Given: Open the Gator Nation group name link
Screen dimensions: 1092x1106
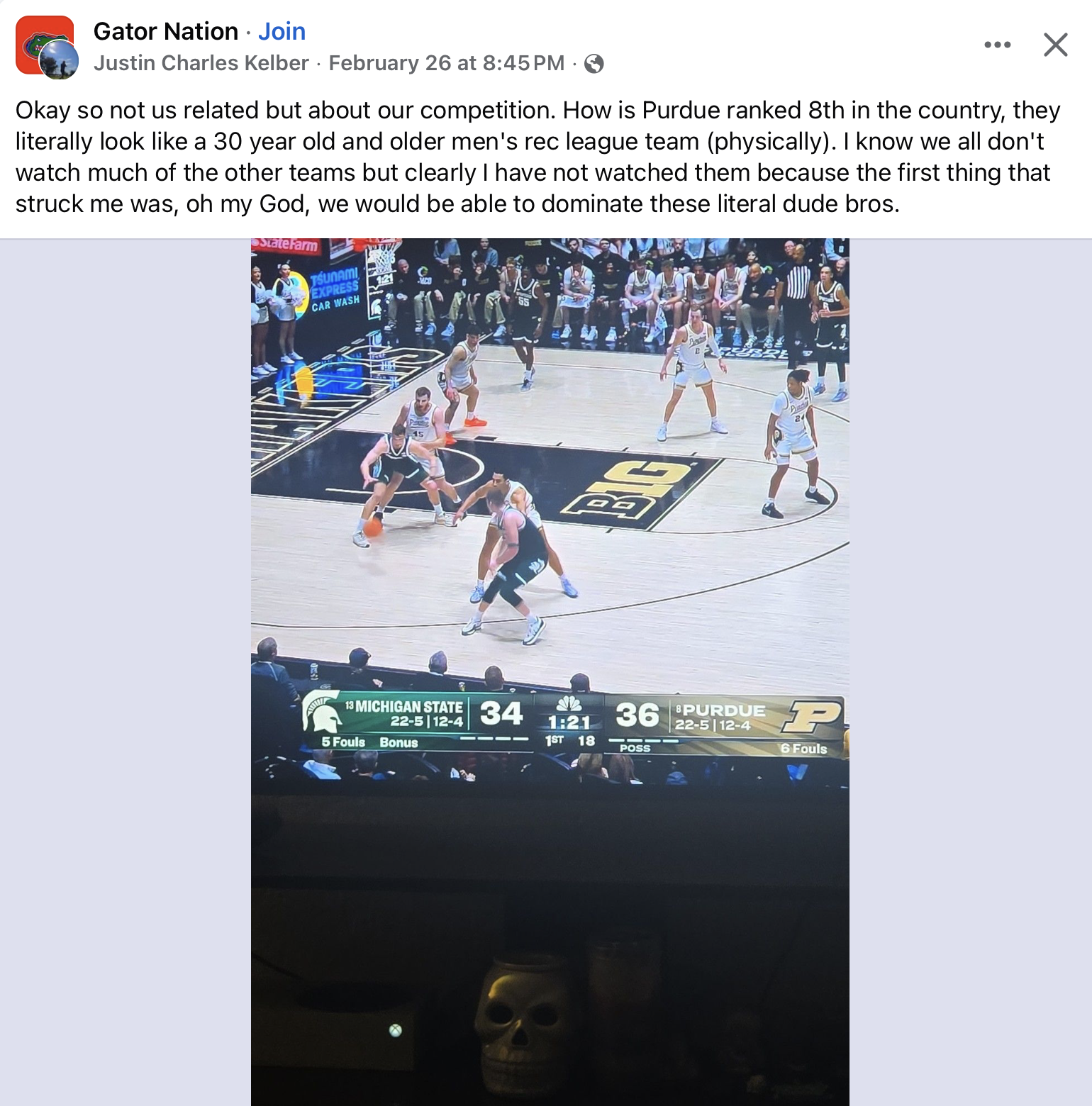Looking at the screenshot, I should point(166,31).
